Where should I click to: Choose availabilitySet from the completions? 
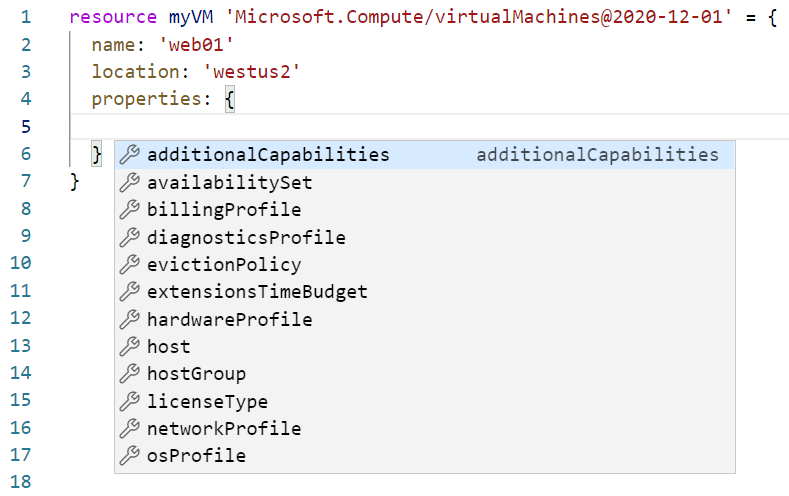tap(229, 183)
